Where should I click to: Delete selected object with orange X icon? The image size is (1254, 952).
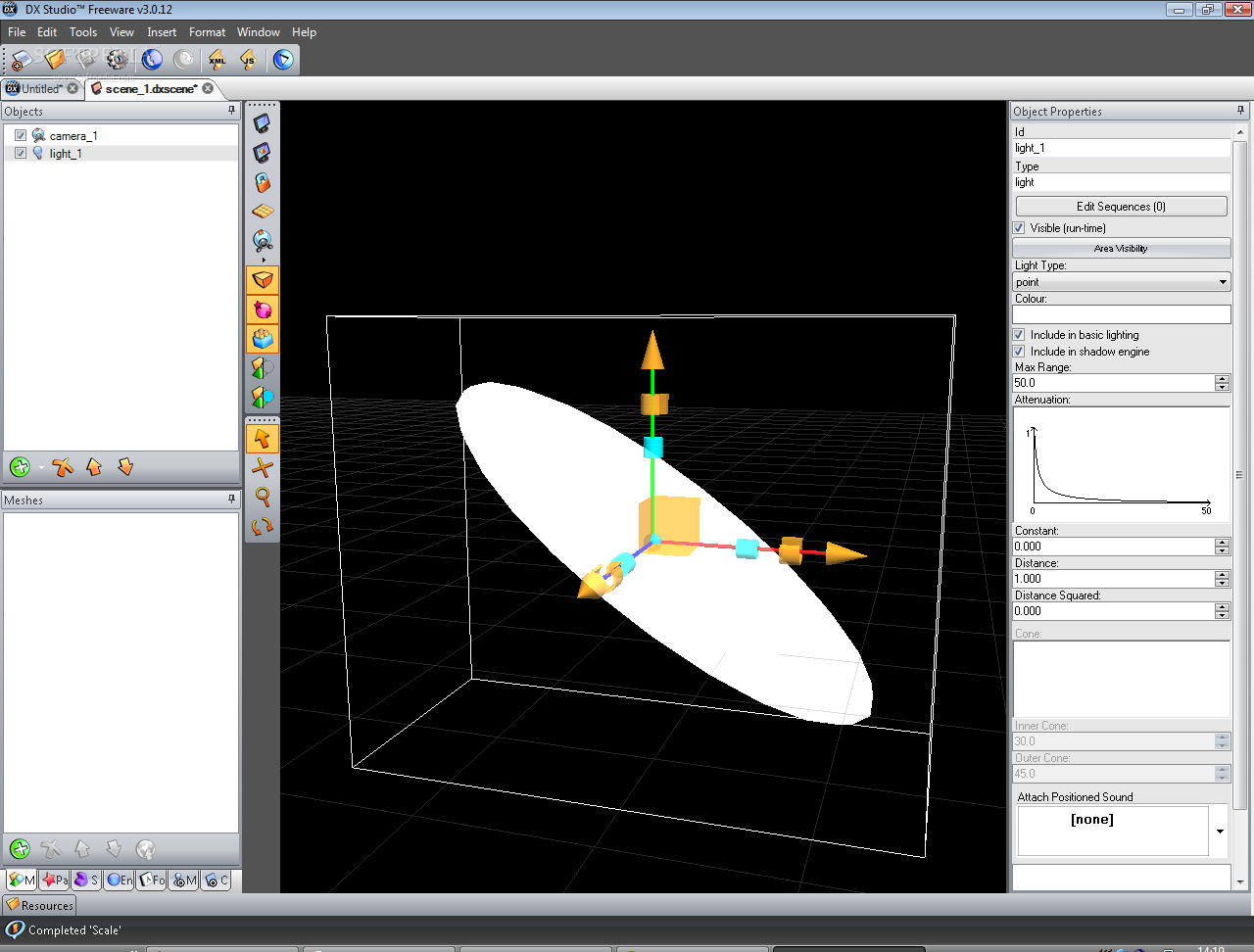(x=63, y=467)
